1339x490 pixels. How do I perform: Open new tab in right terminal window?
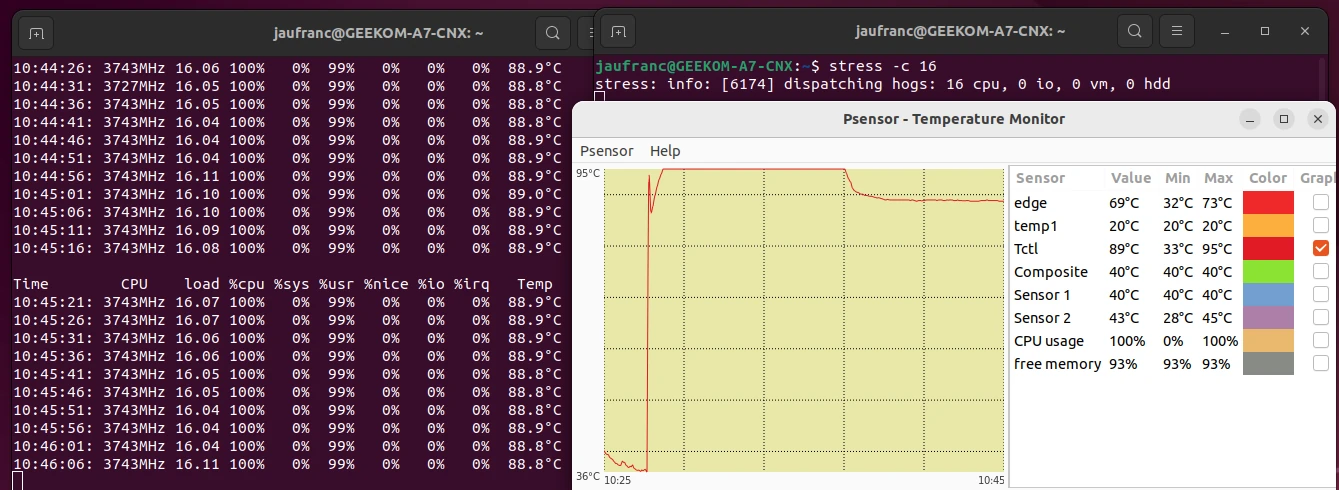tap(619, 32)
